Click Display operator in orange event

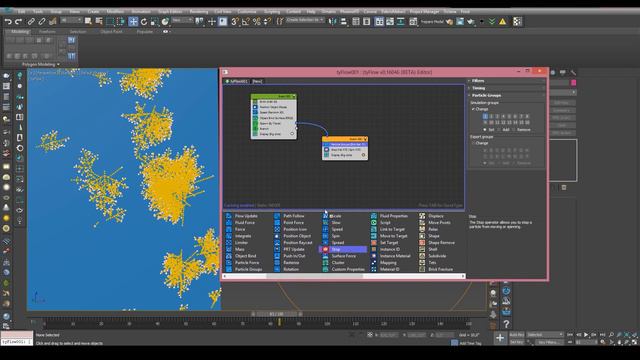tap(345, 155)
